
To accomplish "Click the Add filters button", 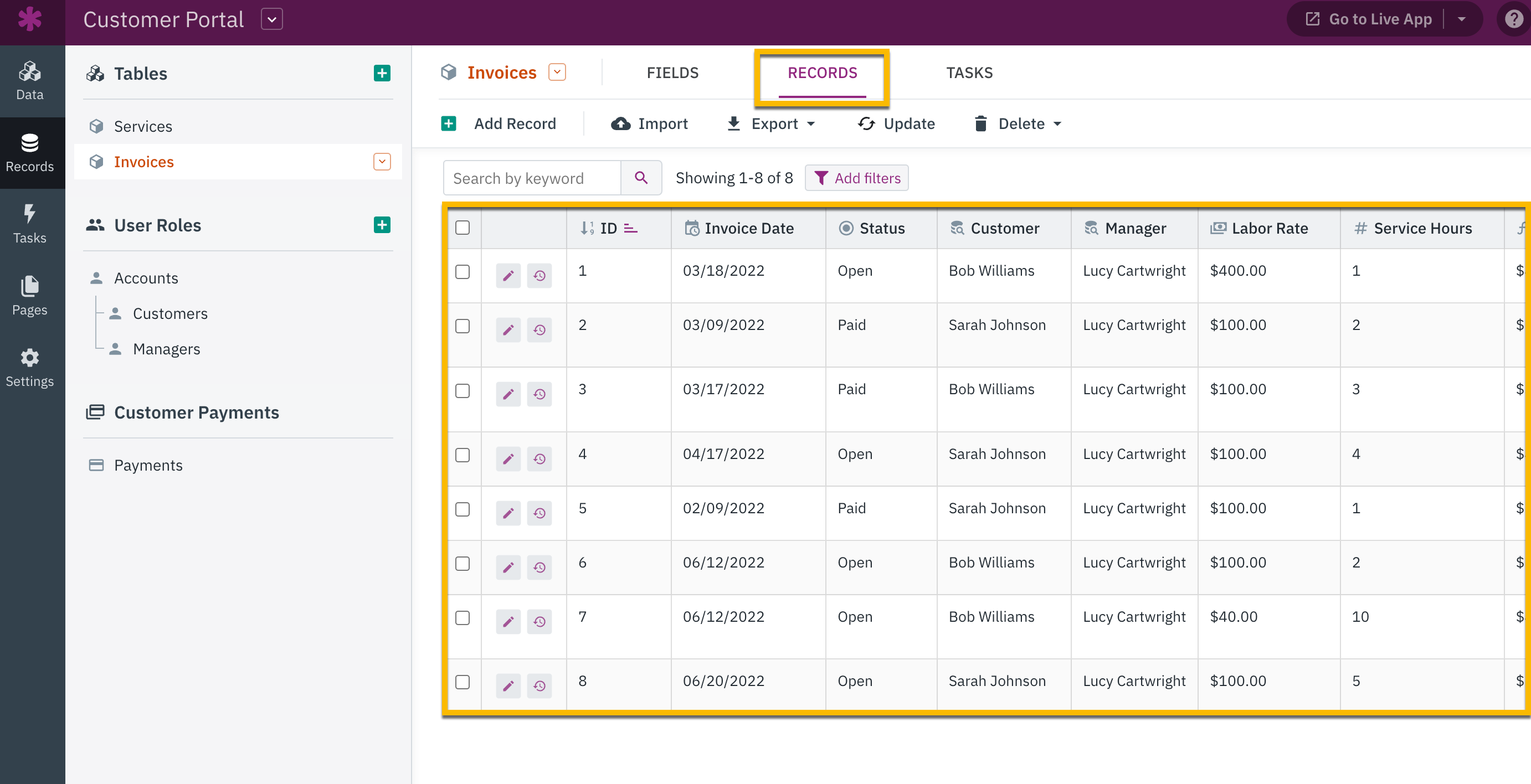I will point(856,178).
